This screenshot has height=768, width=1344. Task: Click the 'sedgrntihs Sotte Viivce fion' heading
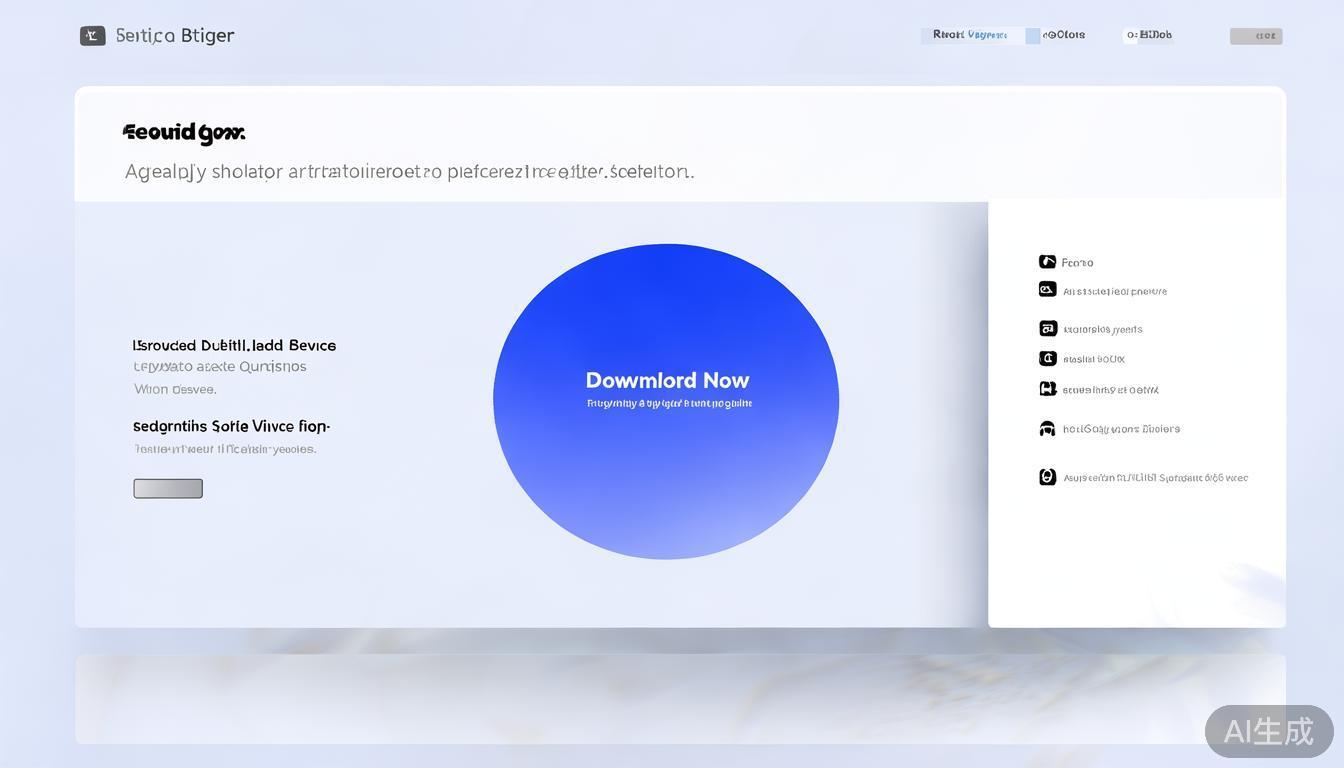(x=231, y=426)
